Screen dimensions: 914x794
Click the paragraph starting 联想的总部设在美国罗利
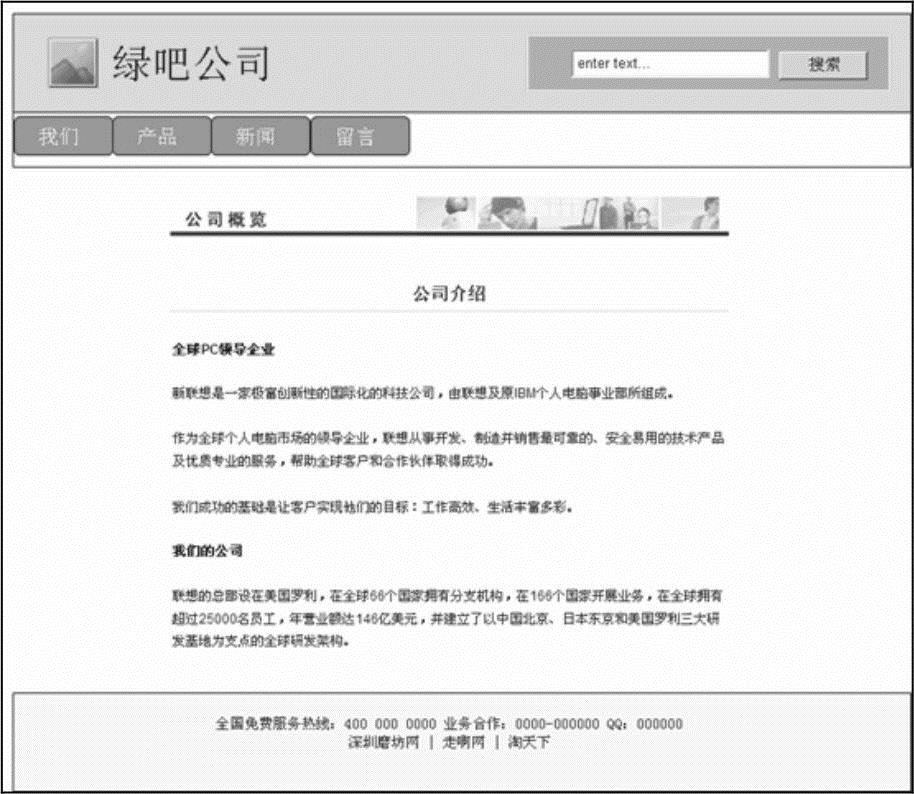[x=447, y=618]
